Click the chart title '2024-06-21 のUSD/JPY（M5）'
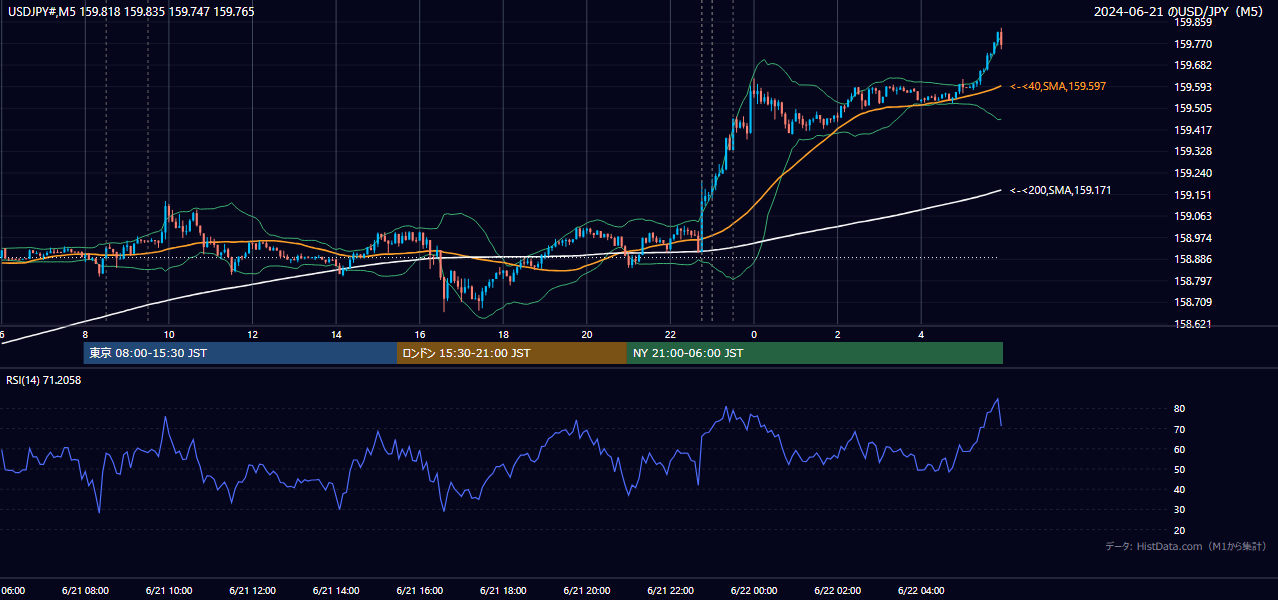 click(x=1180, y=12)
